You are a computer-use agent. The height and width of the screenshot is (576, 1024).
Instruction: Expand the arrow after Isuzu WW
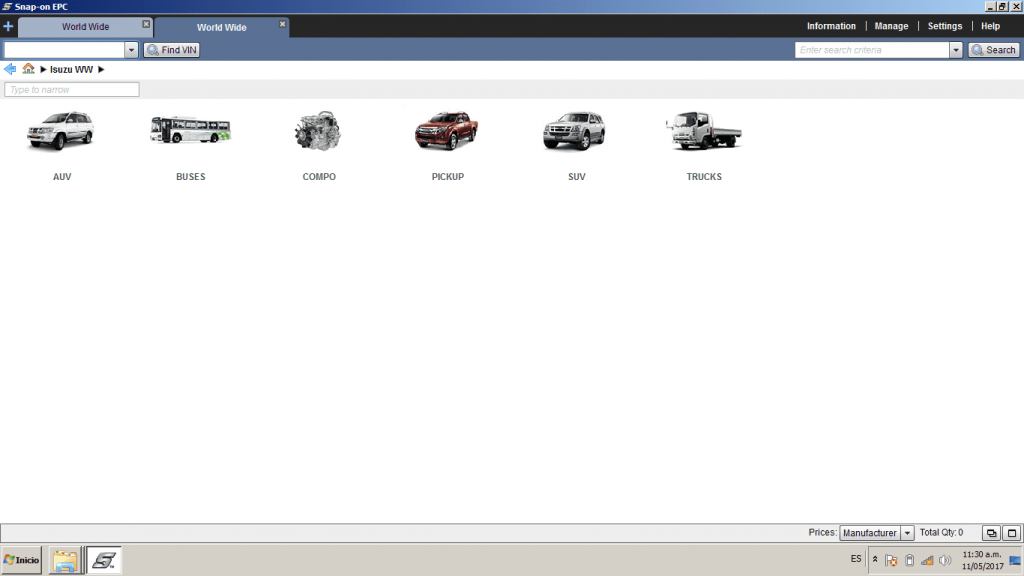coord(101,69)
